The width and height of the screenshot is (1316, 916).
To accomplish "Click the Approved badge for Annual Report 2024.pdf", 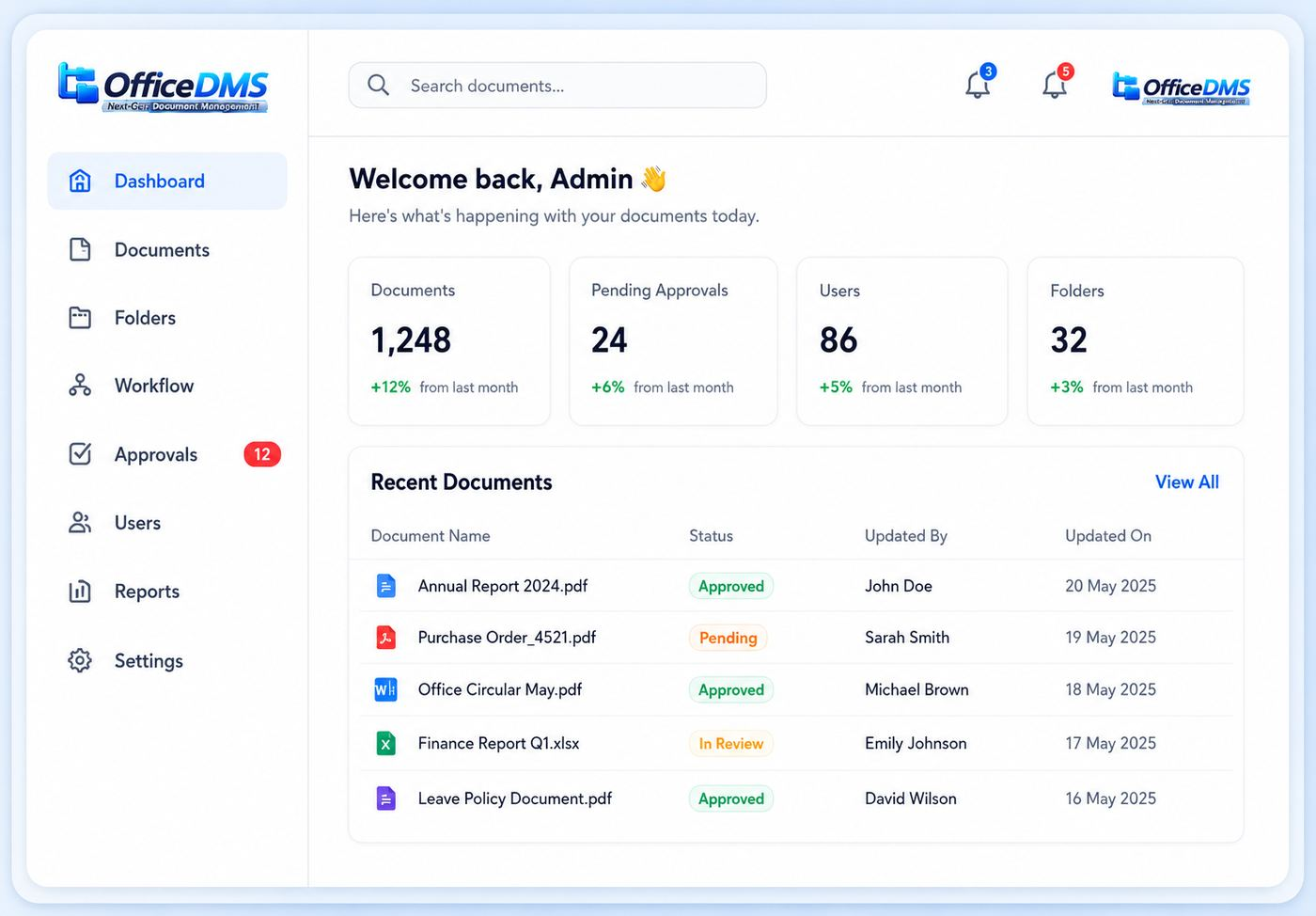I will (x=730, y=586).
